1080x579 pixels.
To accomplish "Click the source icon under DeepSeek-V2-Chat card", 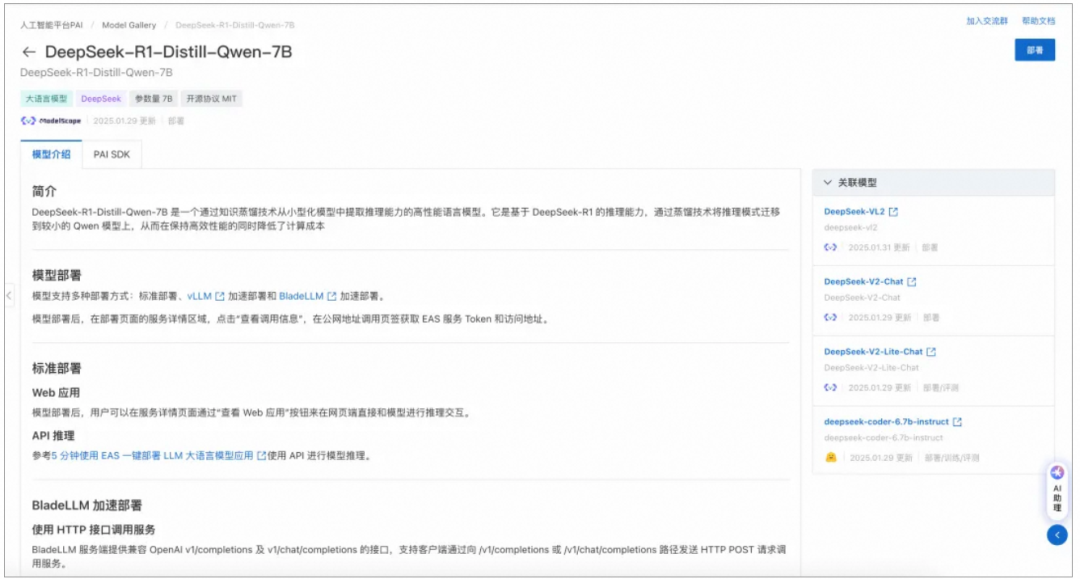I will 831,317.
